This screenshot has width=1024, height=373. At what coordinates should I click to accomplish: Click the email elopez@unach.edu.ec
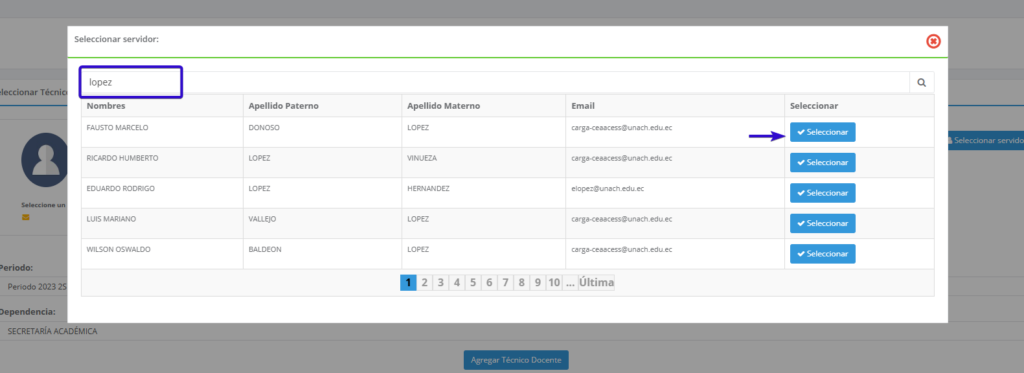click(607, 189)
